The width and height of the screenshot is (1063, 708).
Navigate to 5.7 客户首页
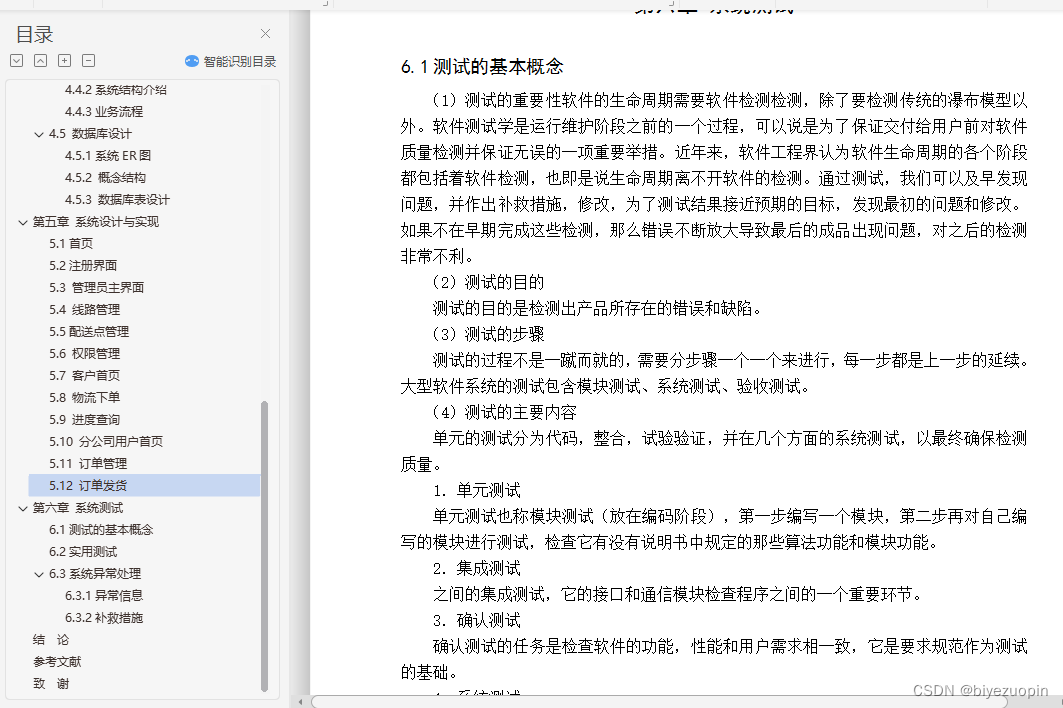tap(84, 375)
